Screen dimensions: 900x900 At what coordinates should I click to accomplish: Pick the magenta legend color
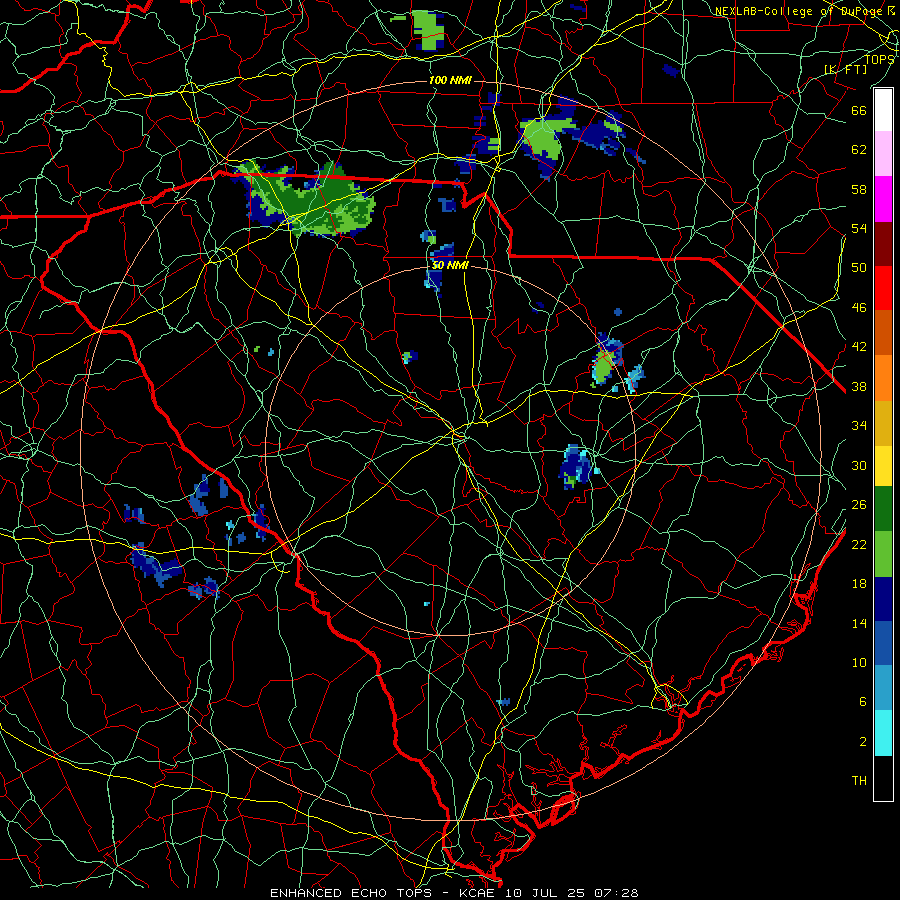[x=883, y=199]
